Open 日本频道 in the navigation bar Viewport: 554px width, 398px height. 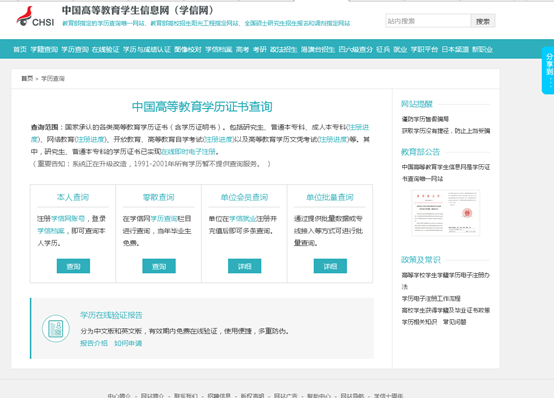pyautogui.click(x=455, y=49)
